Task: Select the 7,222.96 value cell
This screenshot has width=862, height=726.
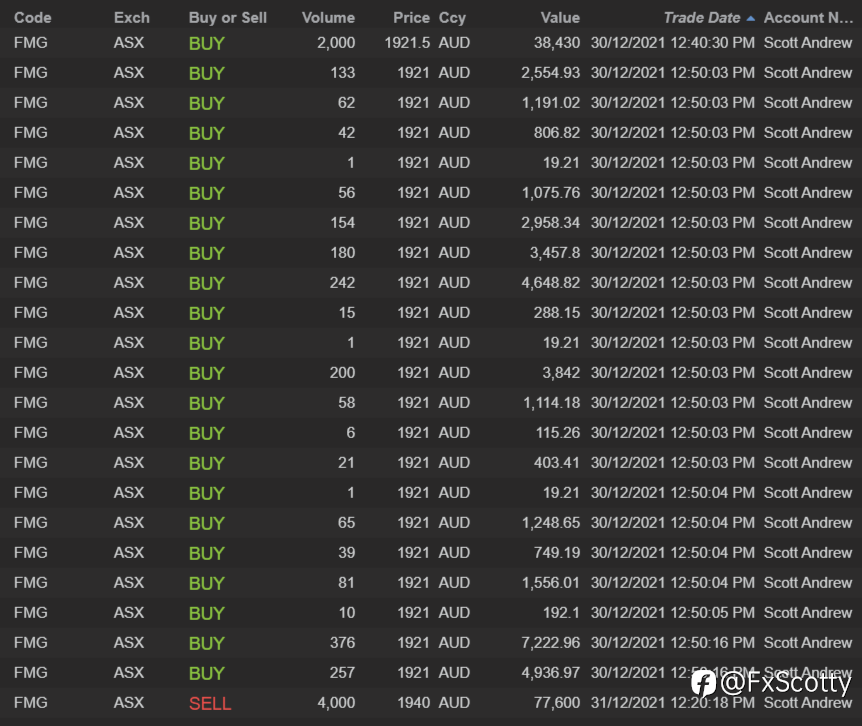Action: click(550, 642)
